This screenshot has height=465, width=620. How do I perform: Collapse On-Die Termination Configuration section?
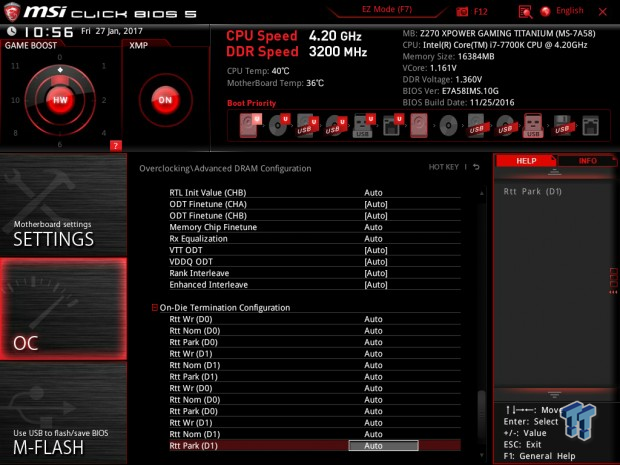tap(155, 307)
